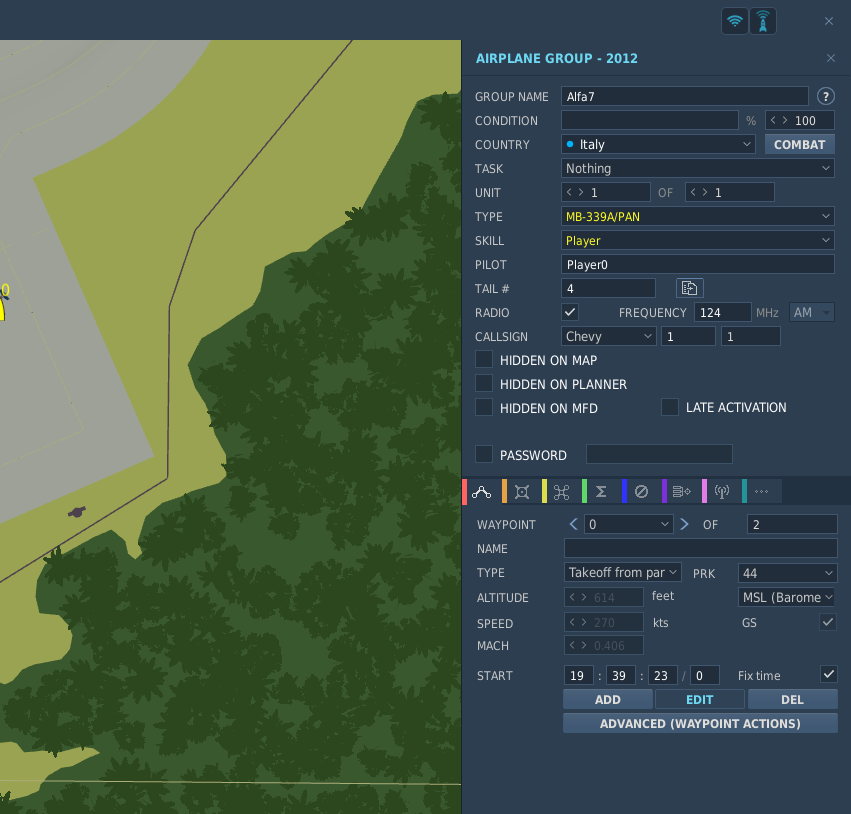Open the Callsign dropdown showing Chevy
The image size is (851, 814).
[608, 336]
